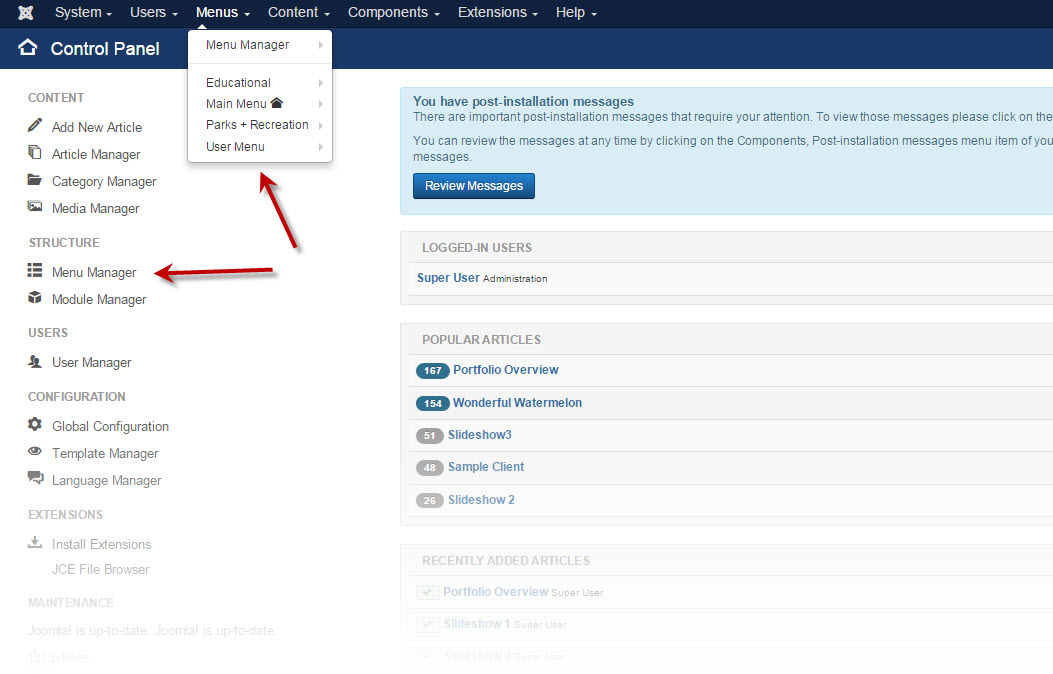
Task: Select Menu Manager from the Menus dropdown
Action: 247,44
